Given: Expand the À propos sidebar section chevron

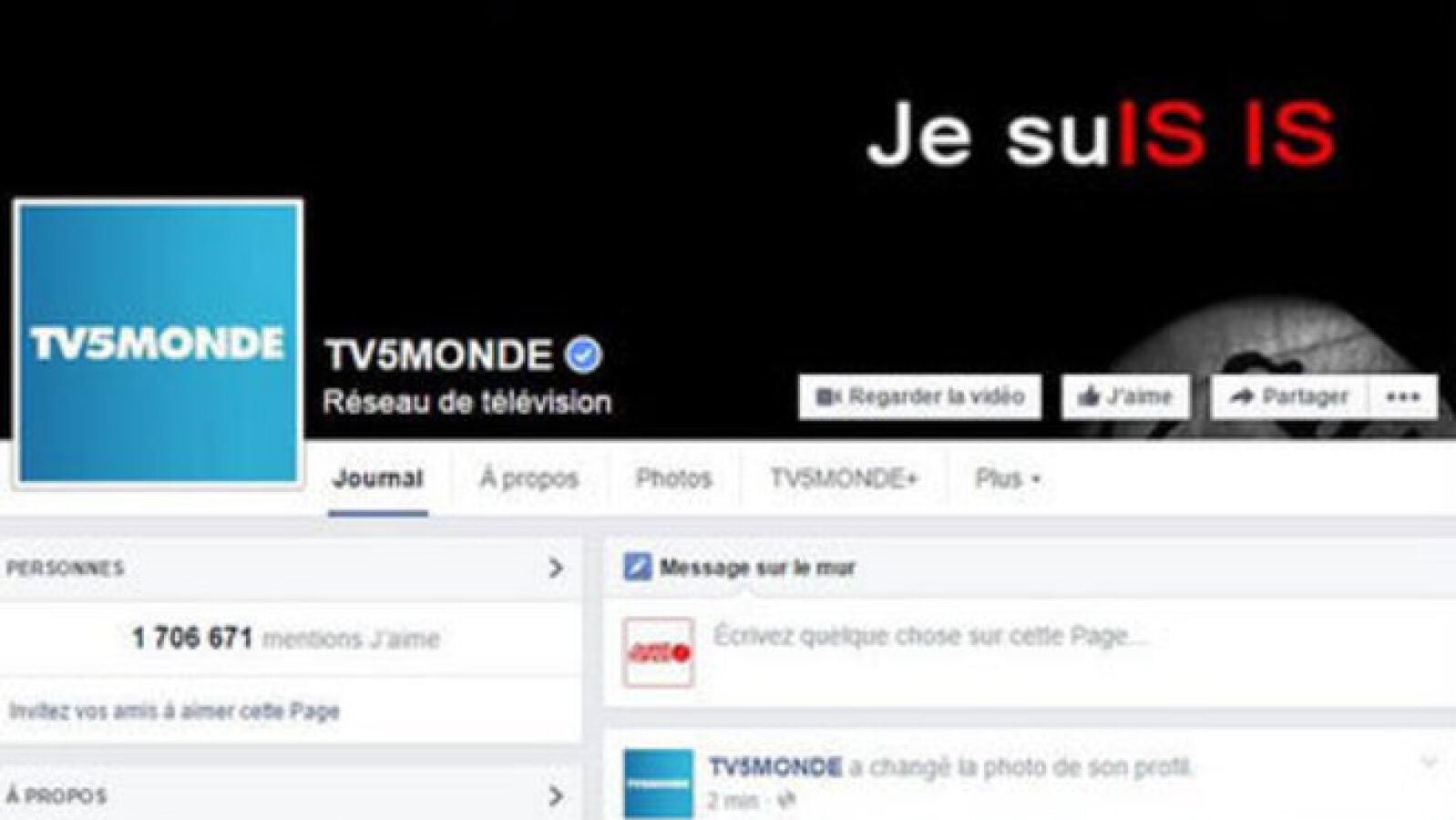Looking at the screenshot, I should [556, 796].
